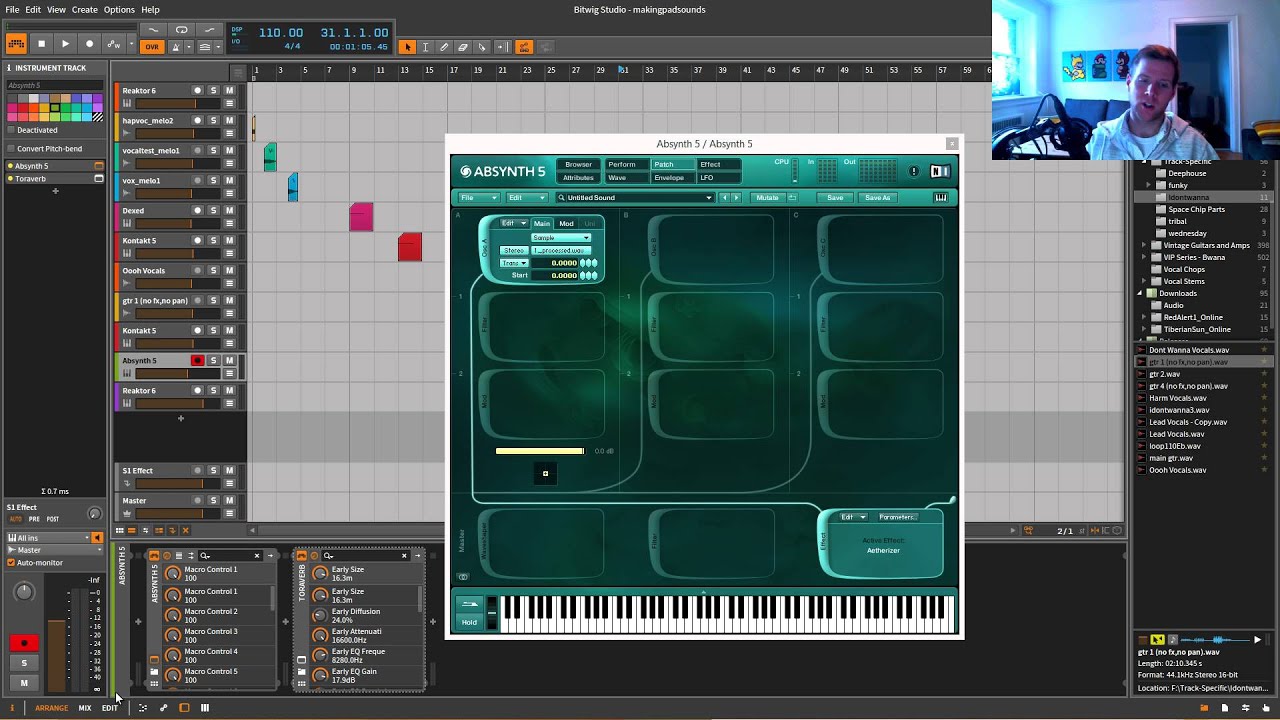The image size is (1280, 720).
Task: Toggle the Stereo button on Osc A
Action: (514, 250)
